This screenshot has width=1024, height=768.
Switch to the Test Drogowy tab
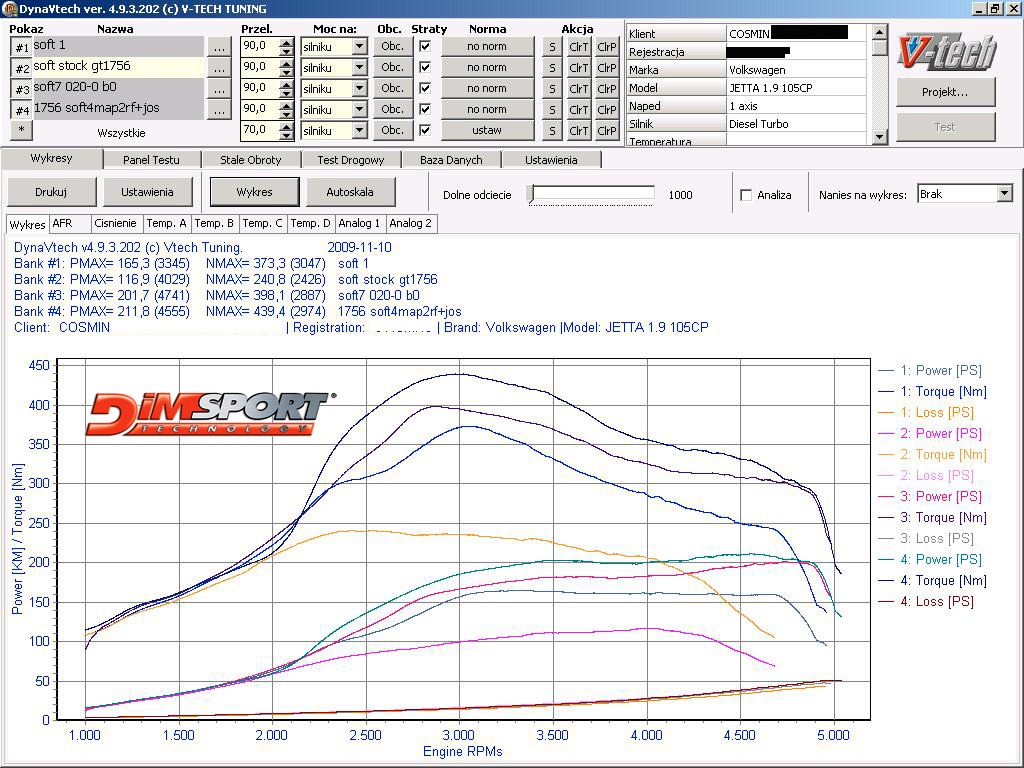coord(350,160)
